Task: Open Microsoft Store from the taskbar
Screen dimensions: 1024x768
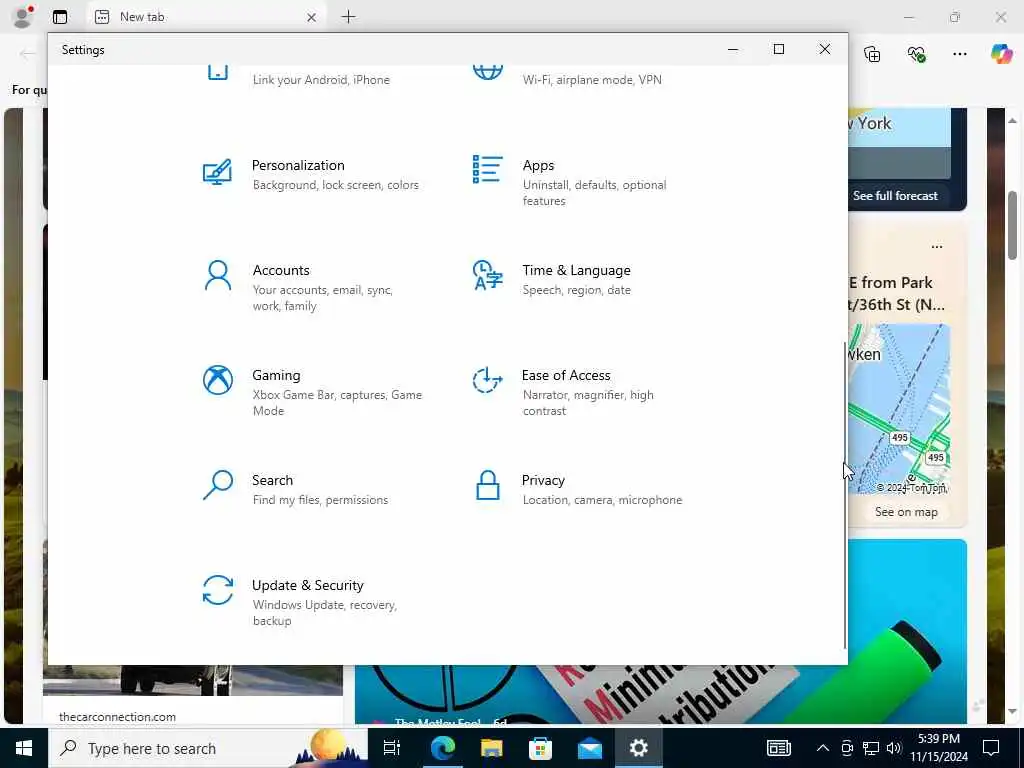Action: [540, 748]
